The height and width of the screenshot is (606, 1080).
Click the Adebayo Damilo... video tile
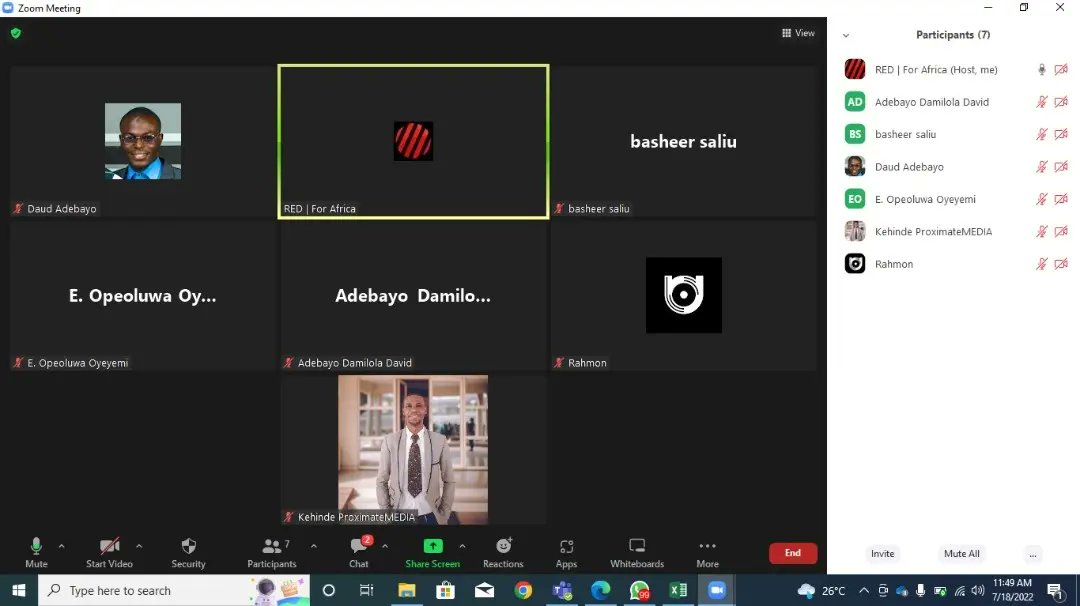413,295
